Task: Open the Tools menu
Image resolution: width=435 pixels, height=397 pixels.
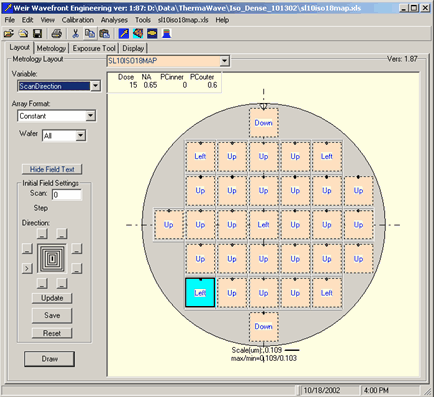Action: point(143,20)
